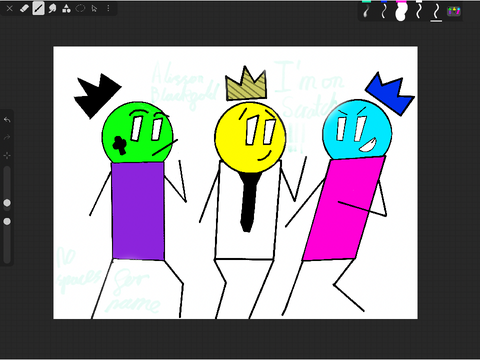Image resolution: width=480 pixels, height=360 pixels.
Task: Click the gold striped crown
Action: pyautogui.click(x=247, y=84)
